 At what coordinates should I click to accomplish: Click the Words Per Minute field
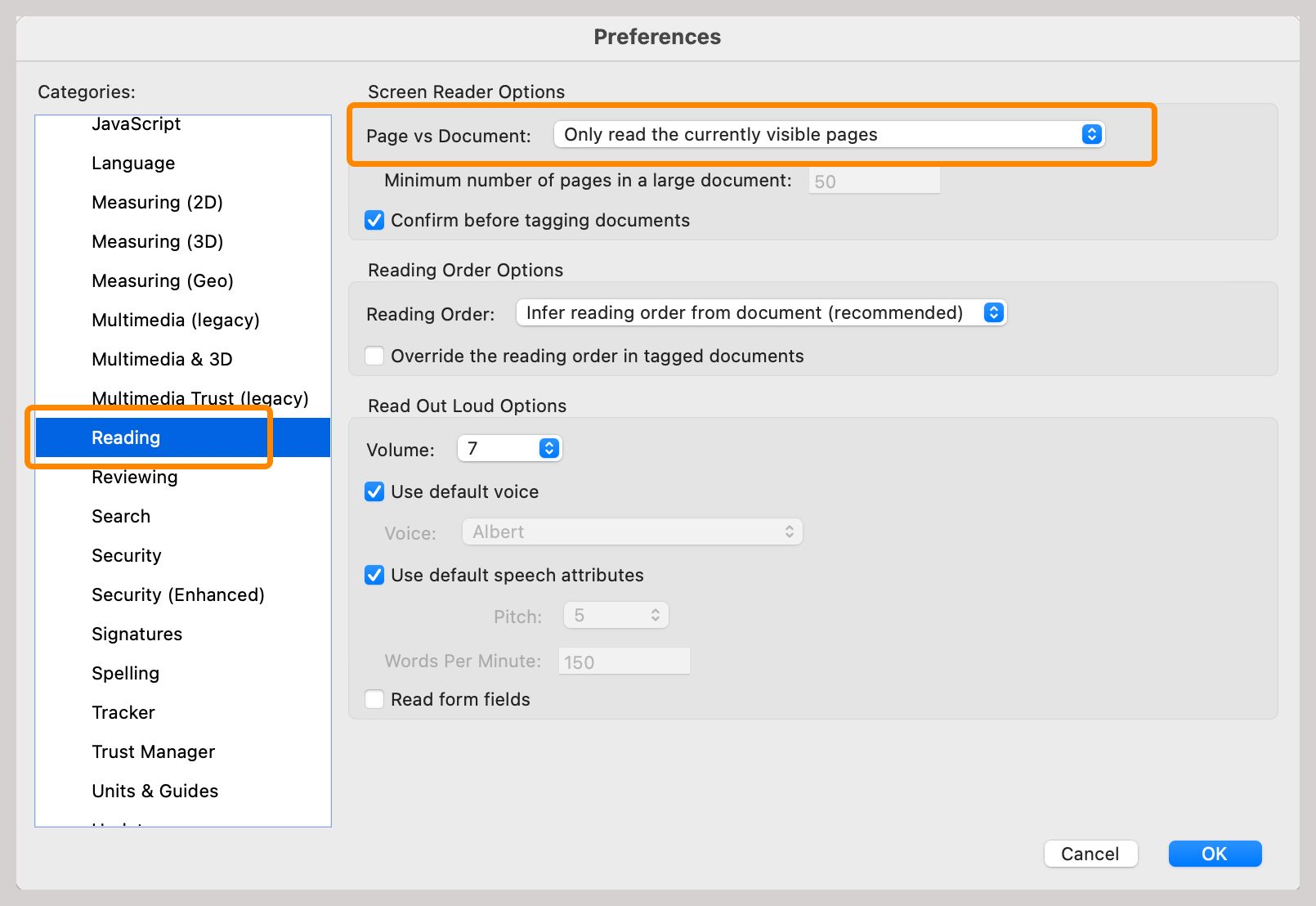pos(624,662)
